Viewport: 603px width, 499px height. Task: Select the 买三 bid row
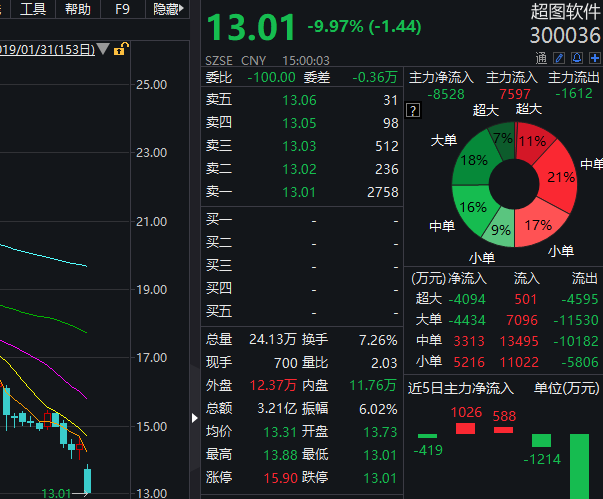point(302,266)
